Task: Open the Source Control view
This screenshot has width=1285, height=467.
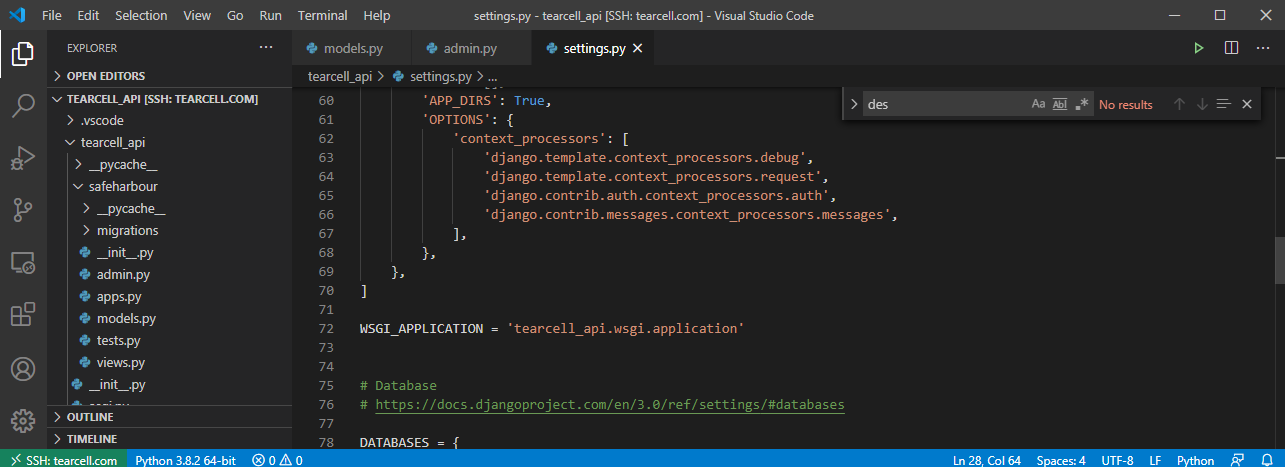Action: (23, 210)
